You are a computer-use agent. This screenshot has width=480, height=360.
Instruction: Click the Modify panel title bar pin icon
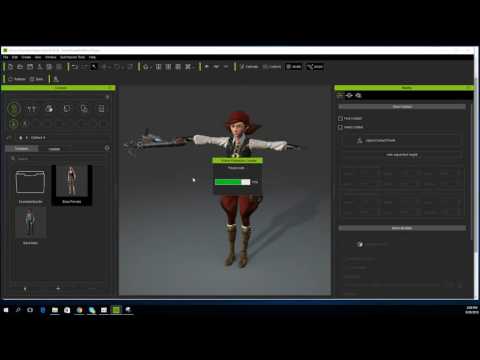(468, 88)
